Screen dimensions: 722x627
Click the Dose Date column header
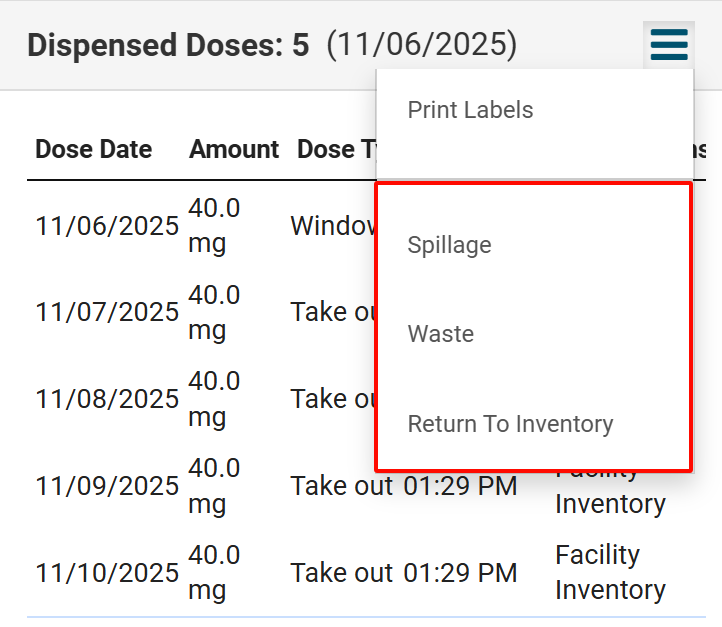coord(93,150)
